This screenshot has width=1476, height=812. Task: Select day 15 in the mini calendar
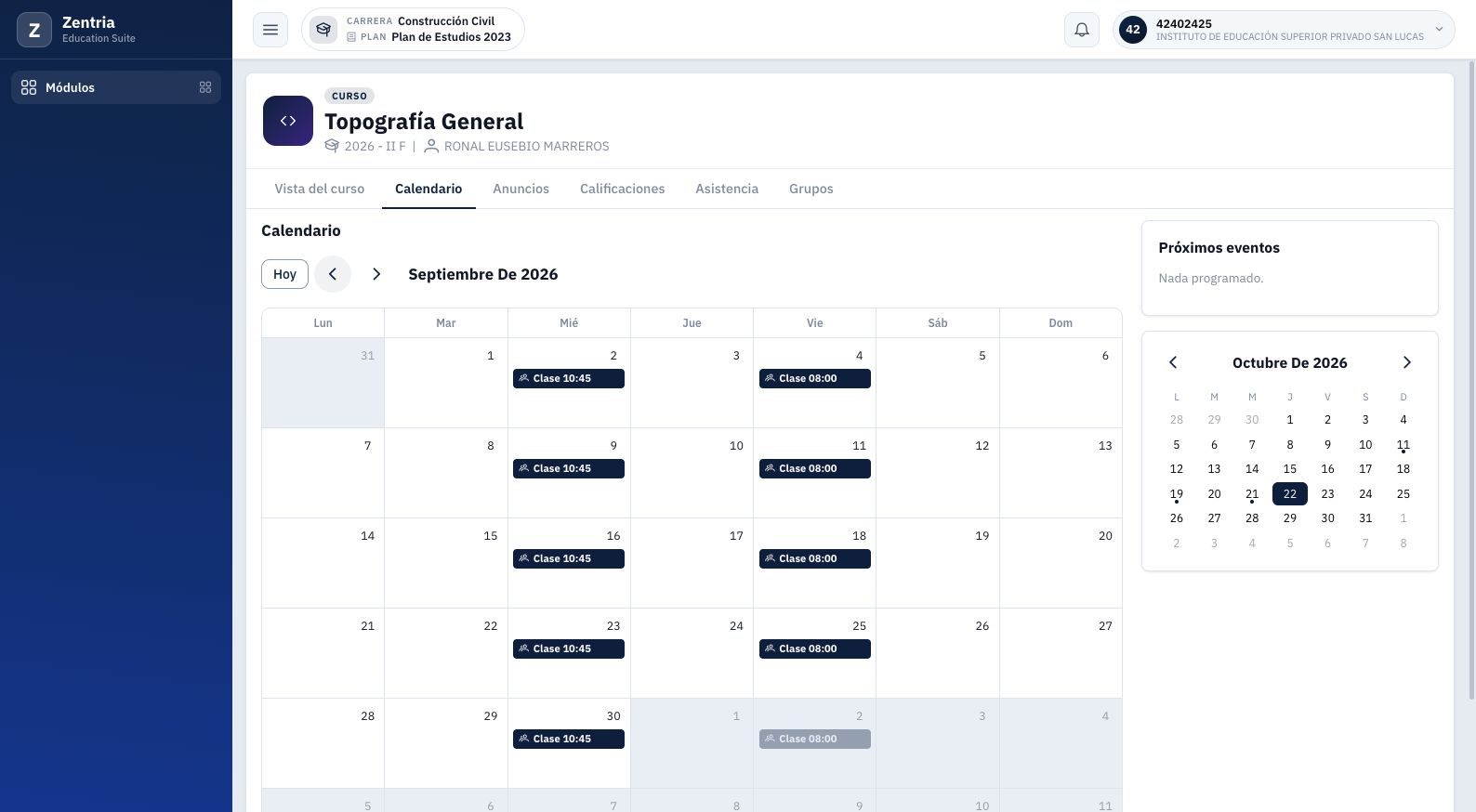(x=1290, y=469)
